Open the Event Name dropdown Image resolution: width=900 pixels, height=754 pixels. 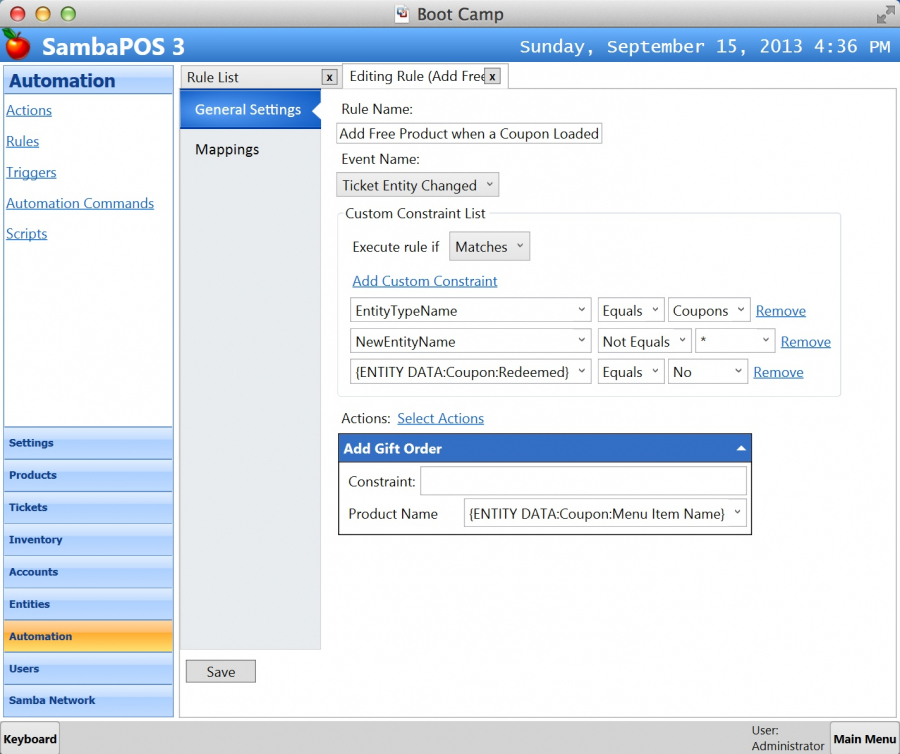click(x=417, y=185)
